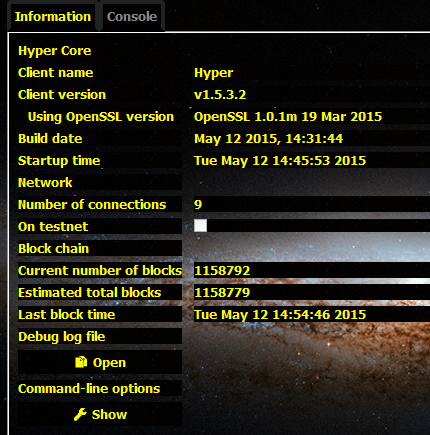
Task: Switch to the Console tab
Action: [x=132, y=17]
